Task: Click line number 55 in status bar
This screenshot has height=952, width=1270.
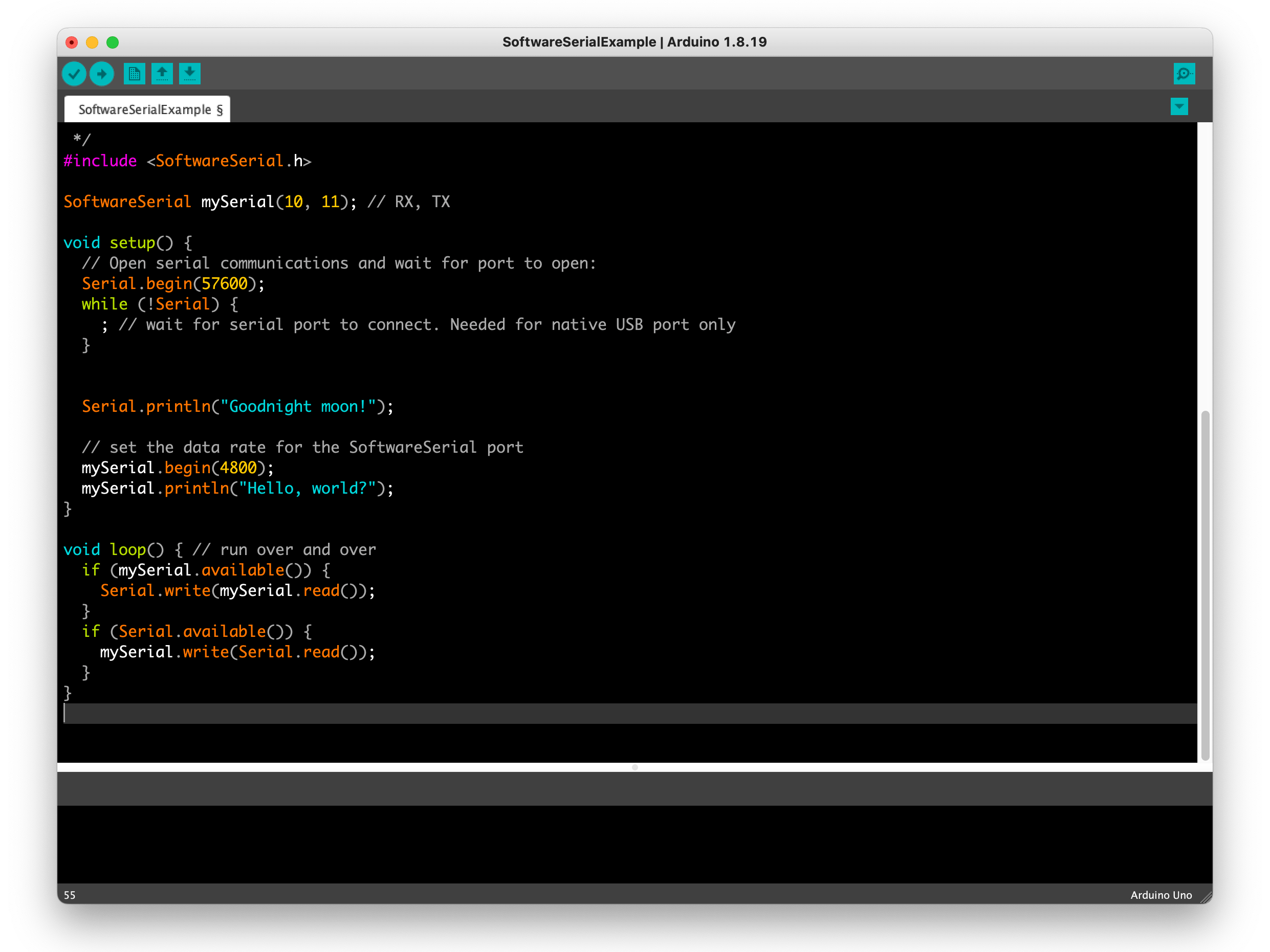Action: (x=70, y=895)
